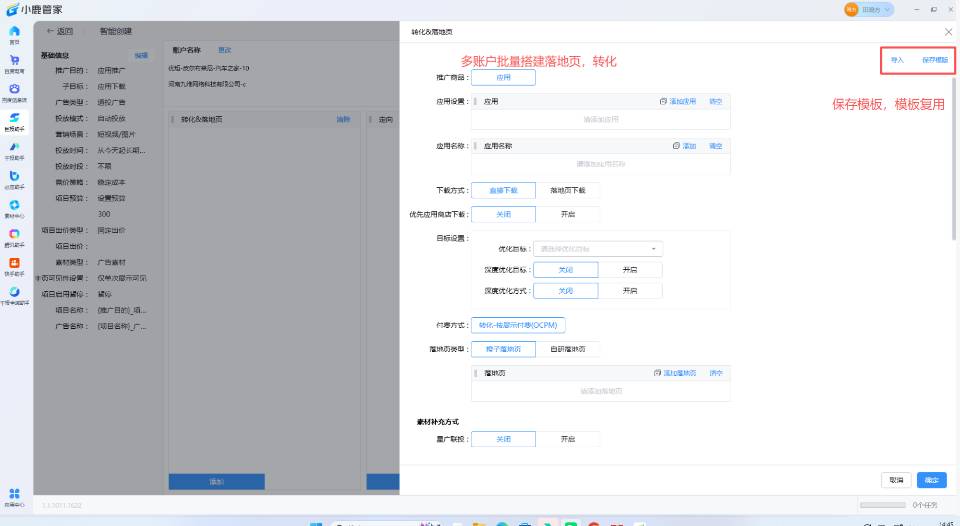Screen dimensions: 960x526
Task: Click 清空 in the 应用名称 row
Action: pos(715,146)
